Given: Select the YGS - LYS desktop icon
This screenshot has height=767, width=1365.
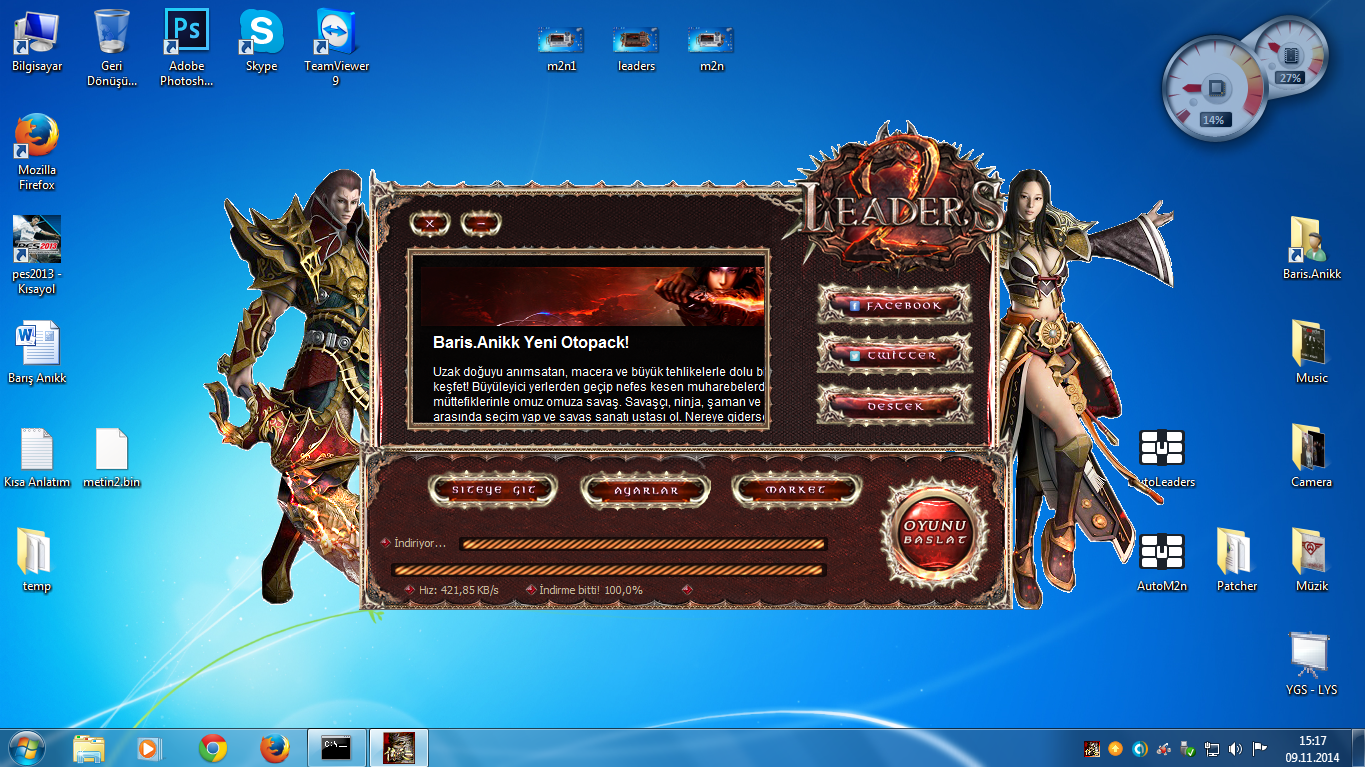Looking at the screenshot, I should pos(1312,664).
